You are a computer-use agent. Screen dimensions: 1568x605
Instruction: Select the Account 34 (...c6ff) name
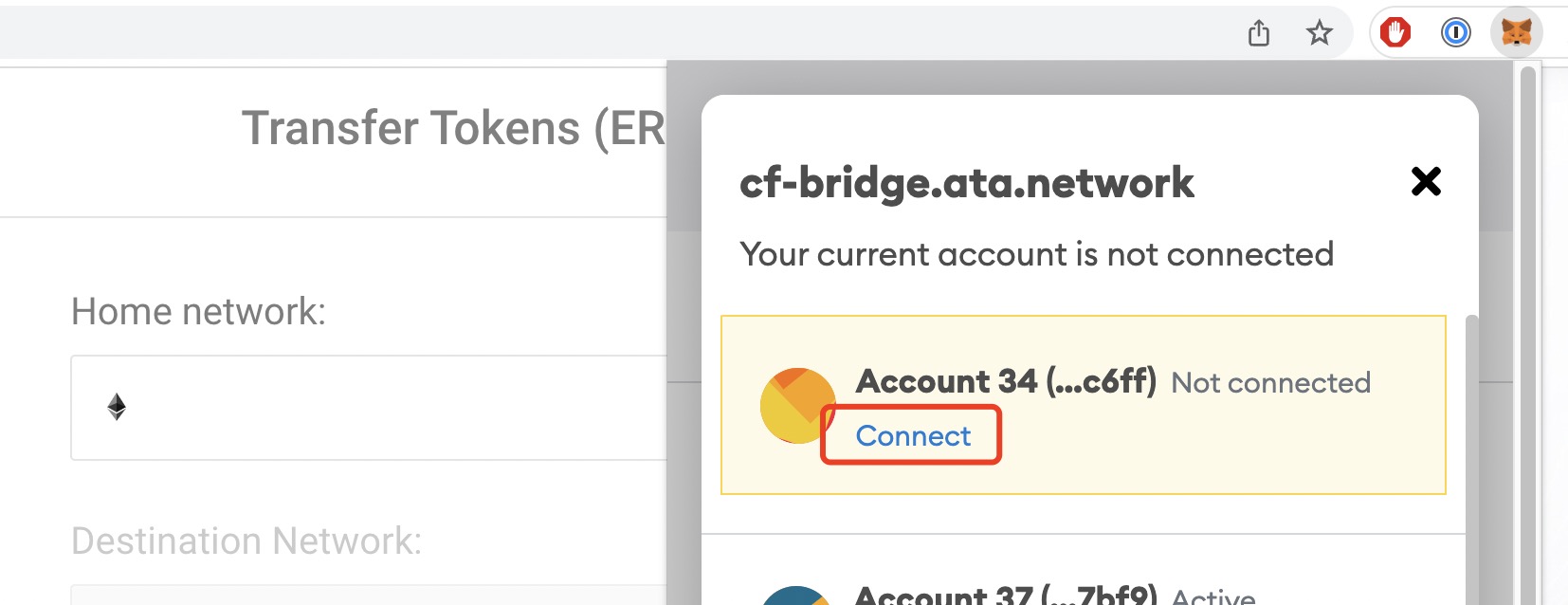1006,381
